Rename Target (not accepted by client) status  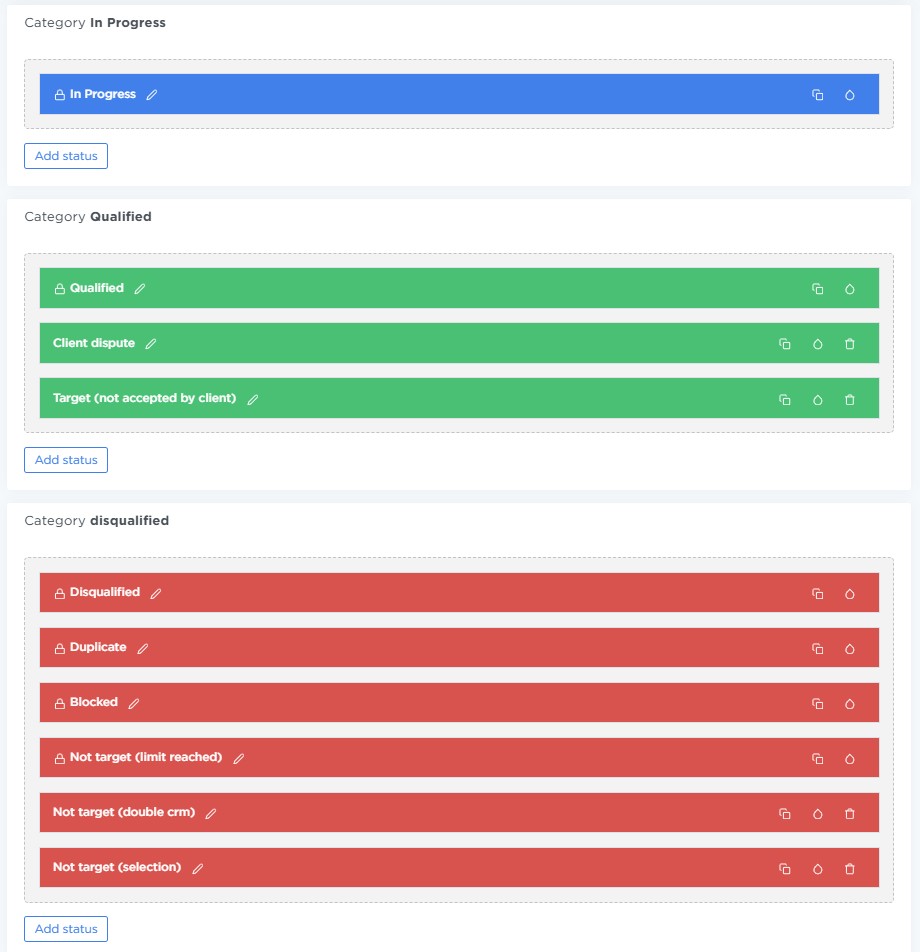(x=253, y=399)
